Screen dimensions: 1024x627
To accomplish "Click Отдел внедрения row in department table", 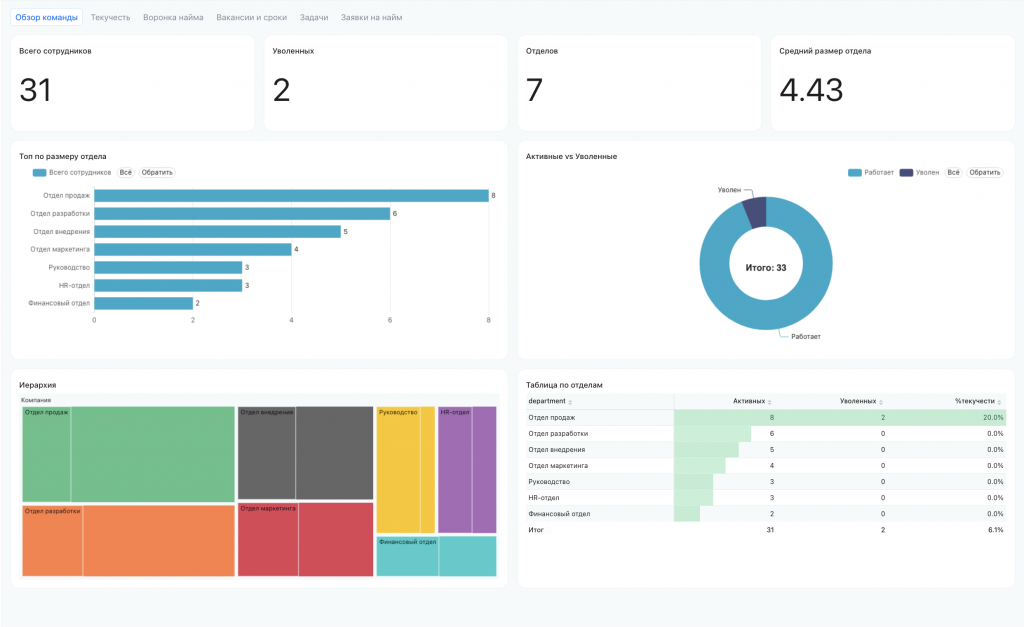I will tap(766, 449).
